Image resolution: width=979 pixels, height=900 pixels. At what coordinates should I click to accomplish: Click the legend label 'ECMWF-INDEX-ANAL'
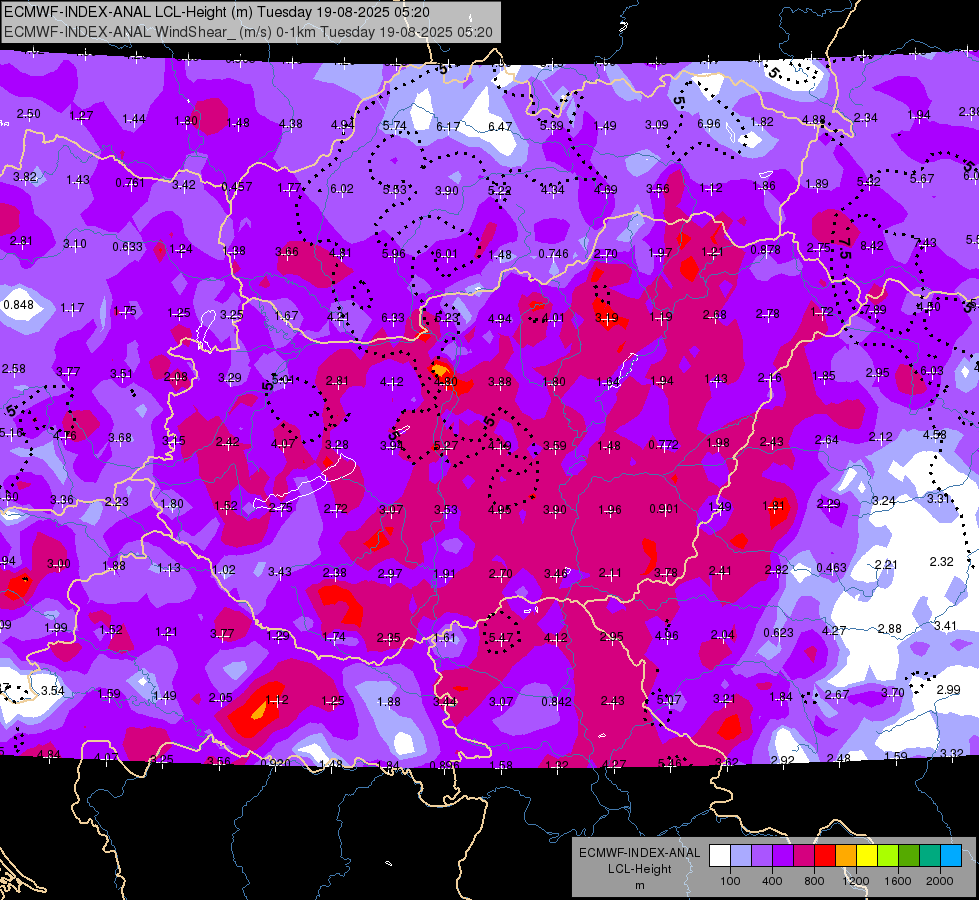click(639, 853)
